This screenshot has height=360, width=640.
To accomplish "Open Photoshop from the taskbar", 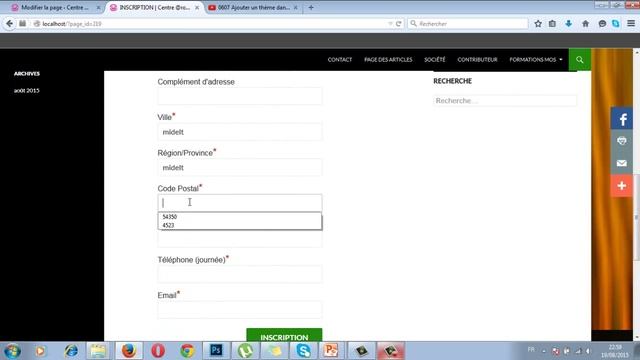I will [216, 351].
